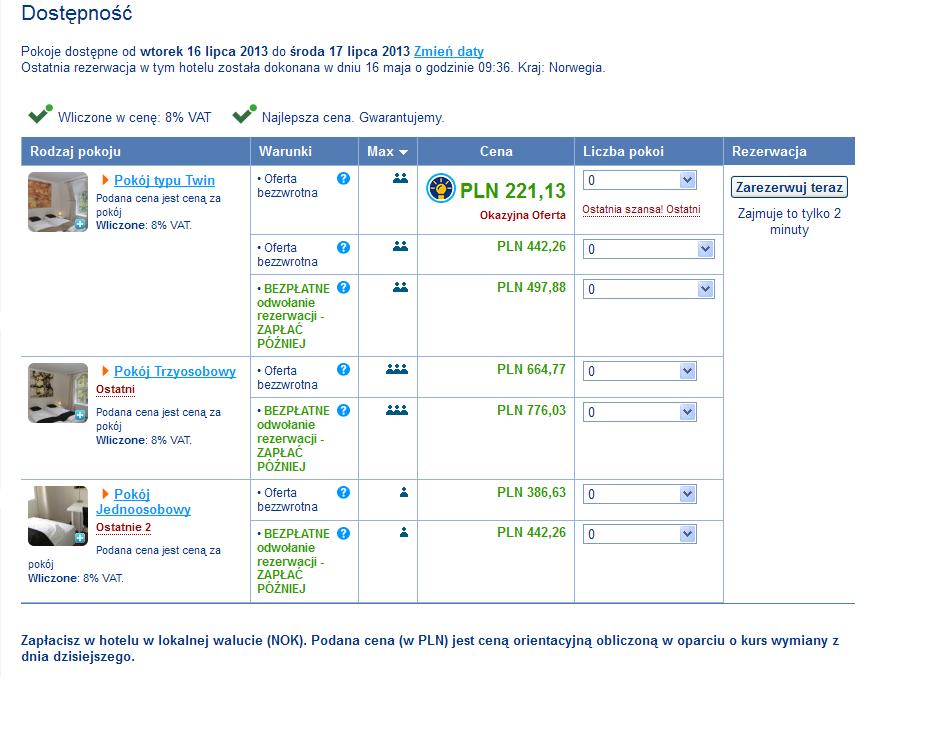The width and height of the screenshot is (936, 730).
Task: Click the Liczba pokoi column header
Action: tap(649, 152)
